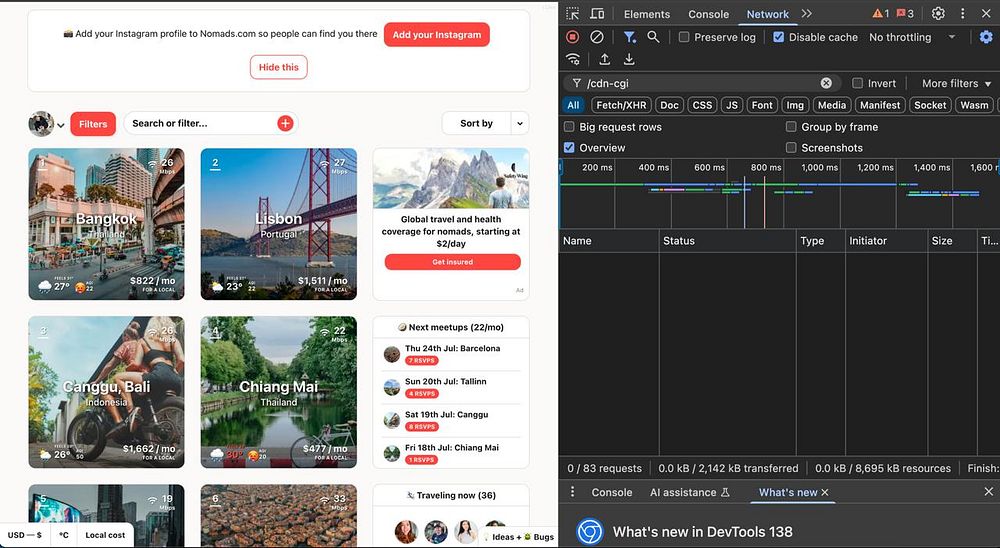Switch to the Elements tab
Screen dimensions: 1000x548
point(646,14)
